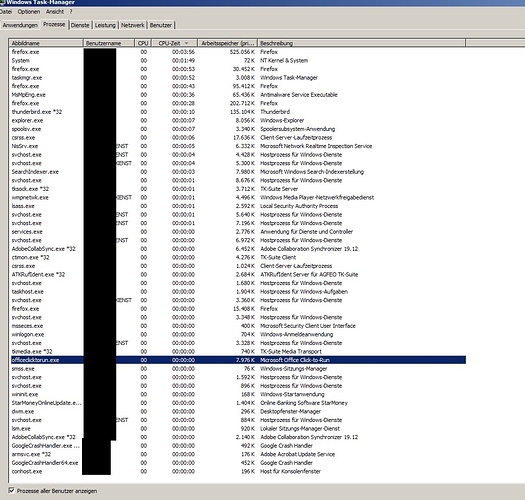Image resolution: width=525 pixels, height=500 pixels.
Task: Open the ? help menu
Action: click(71, 12)
